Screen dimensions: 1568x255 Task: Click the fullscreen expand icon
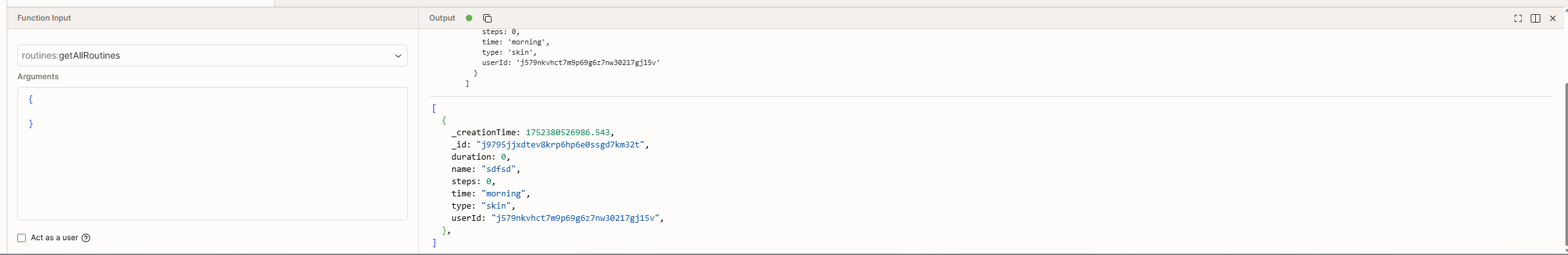point(1518,18)
